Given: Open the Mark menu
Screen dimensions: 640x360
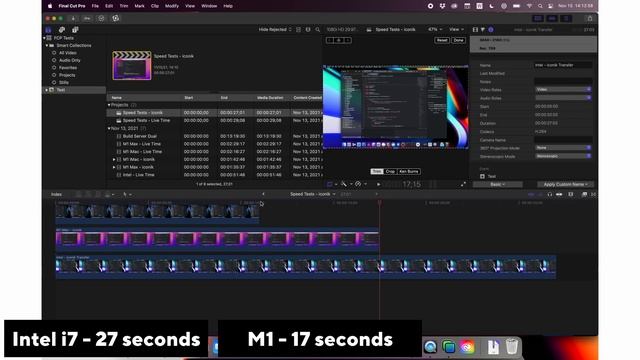Looking at the screenshot, I should click(x=139, y=6).
